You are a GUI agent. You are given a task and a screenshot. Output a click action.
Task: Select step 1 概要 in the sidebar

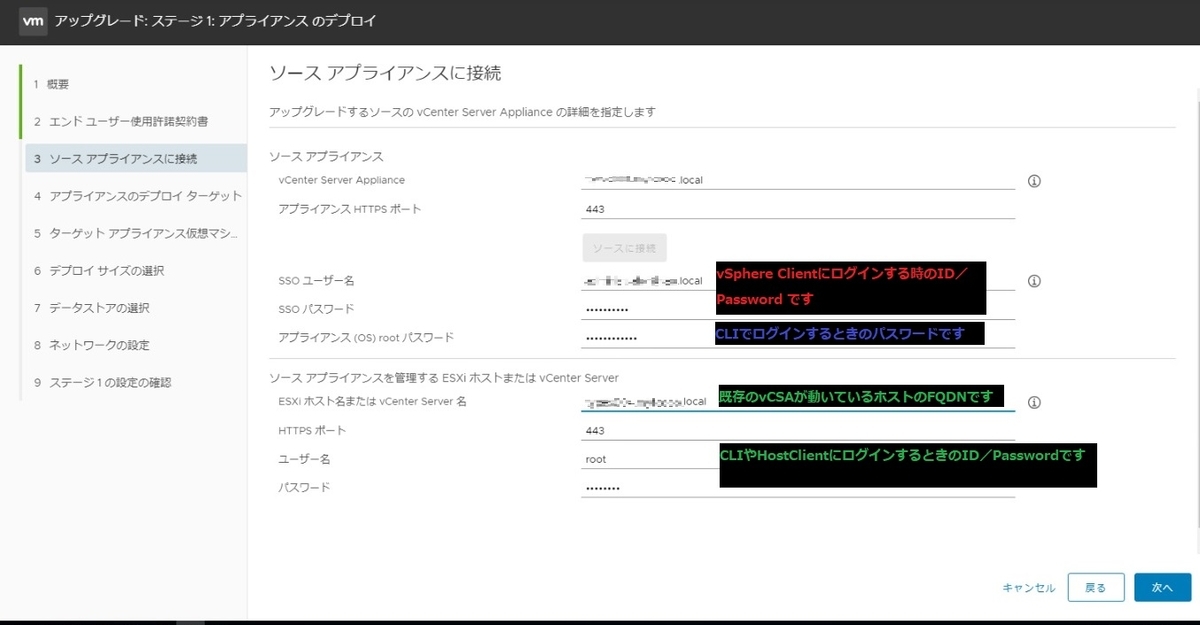pyautogui.click(x=56, y=84)
